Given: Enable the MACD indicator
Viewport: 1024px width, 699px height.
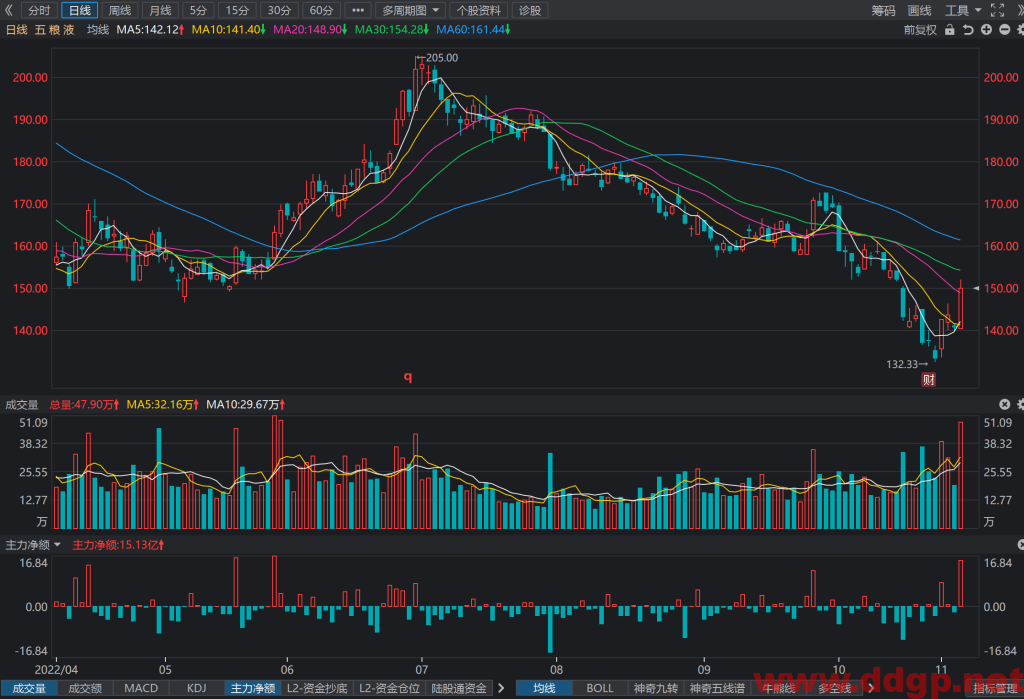Looking at the screenshot, I should point(141,688).
